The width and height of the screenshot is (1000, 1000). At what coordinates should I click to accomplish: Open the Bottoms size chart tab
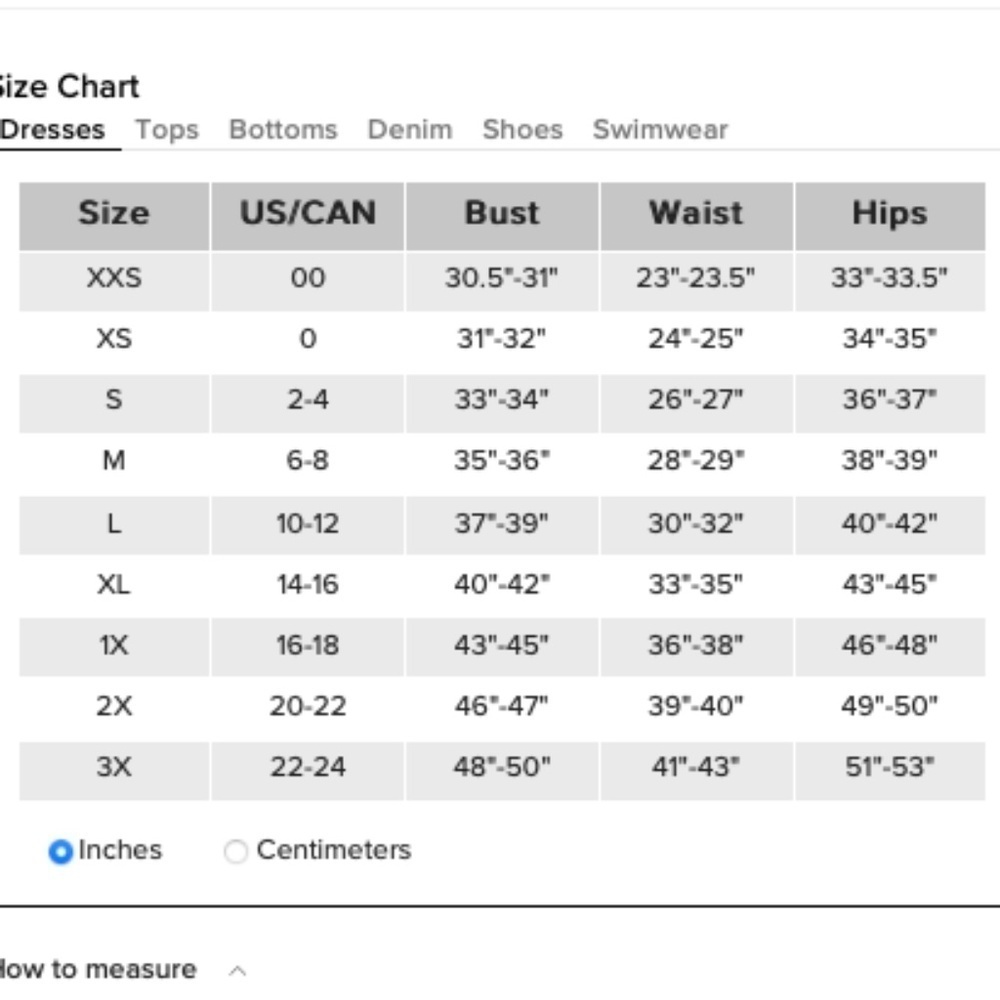click(x=283, y=130)
